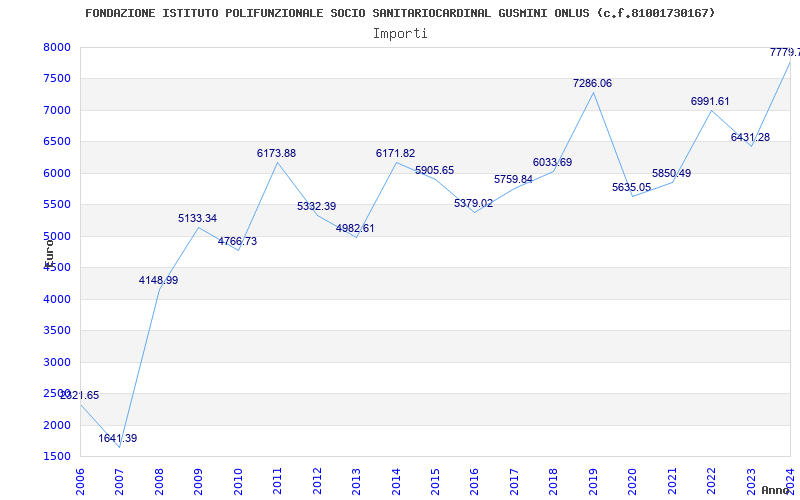The image size is (800, 500).
Task: Select the 5000 y-axis tick label
Action: pyautogui.click(x=57, y=237)
